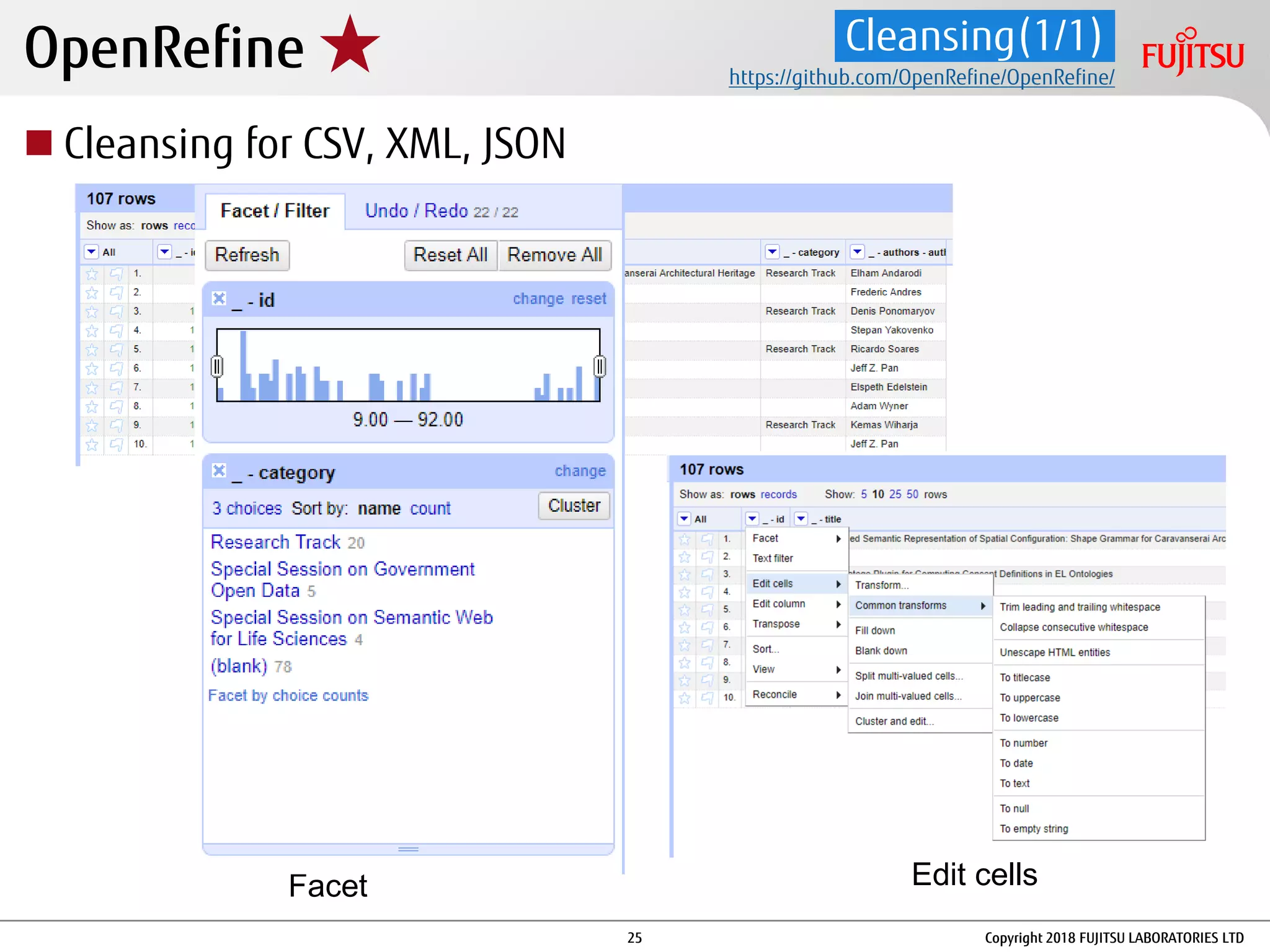1270x952 pixels.
Task: Open the All dropdown in Edit cells grid
Action: 684,519
